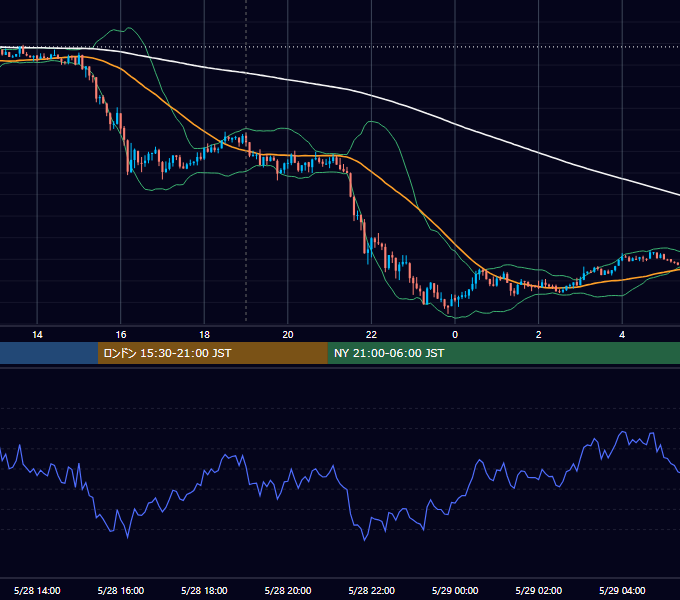Click the 22 hour label on price chart axis
This screenshot has height=600, width=680.
371,335
